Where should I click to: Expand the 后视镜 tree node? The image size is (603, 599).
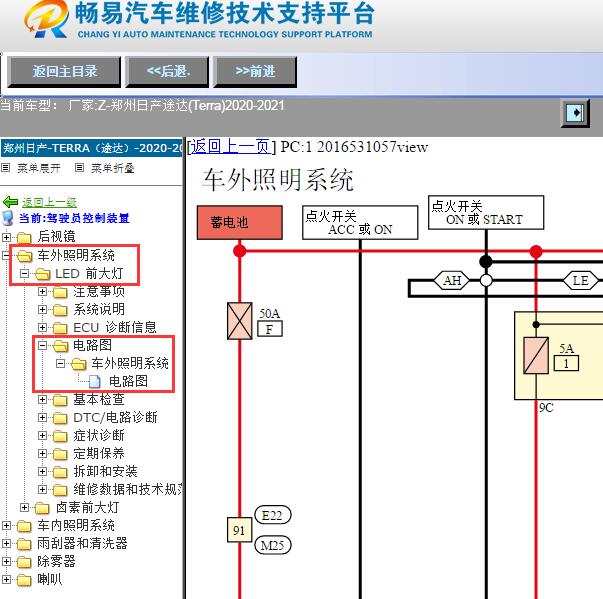(7, 237)
